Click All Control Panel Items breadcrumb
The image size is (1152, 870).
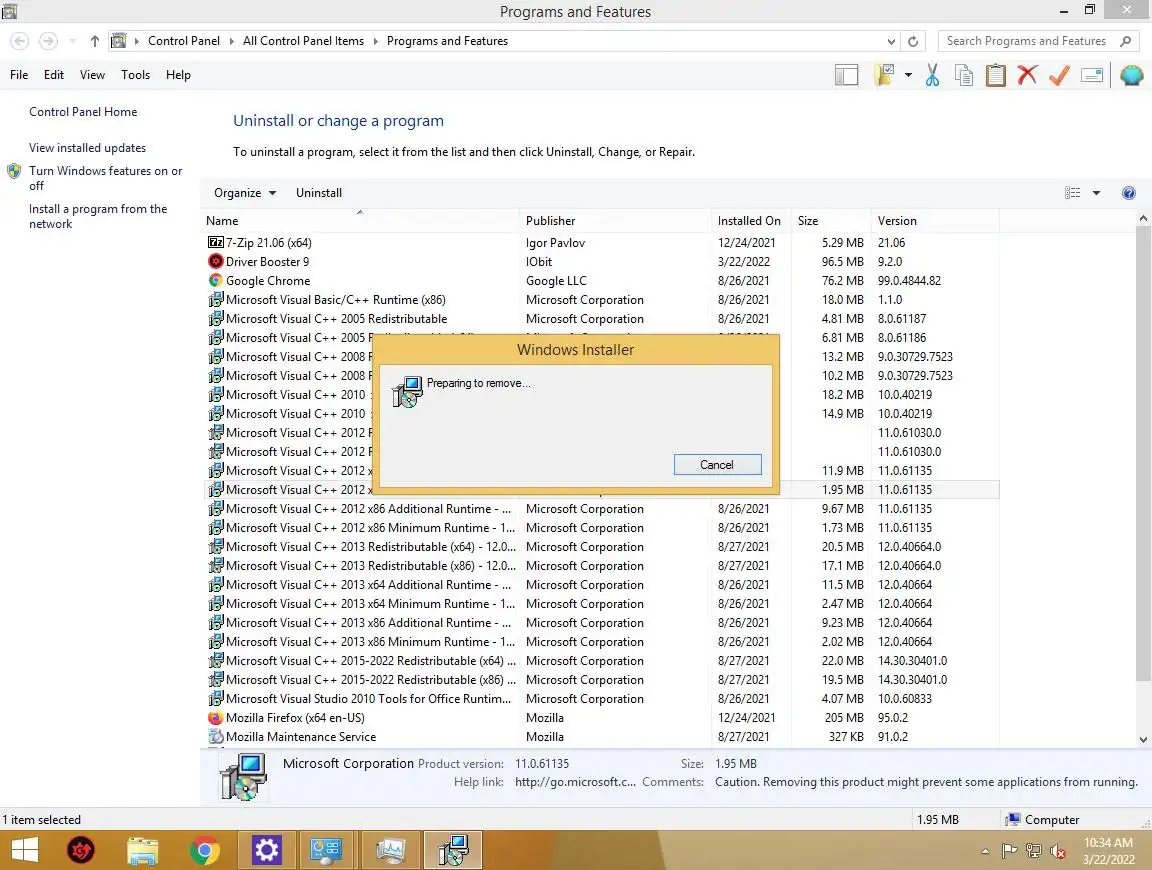(303, 41)
